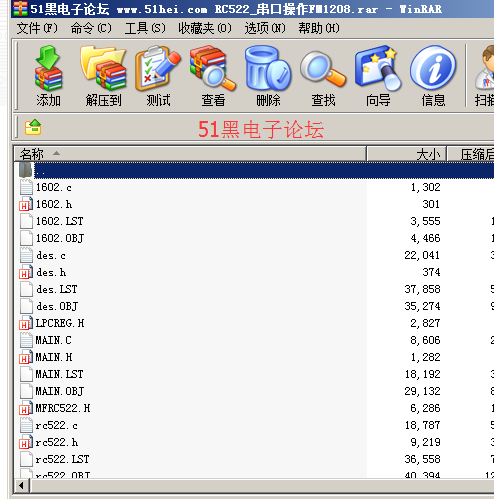The width and height of the screenshot is (494, 499).
Task: Click the Add (添加) toolbar icon
Action: (x=49, y=68)
